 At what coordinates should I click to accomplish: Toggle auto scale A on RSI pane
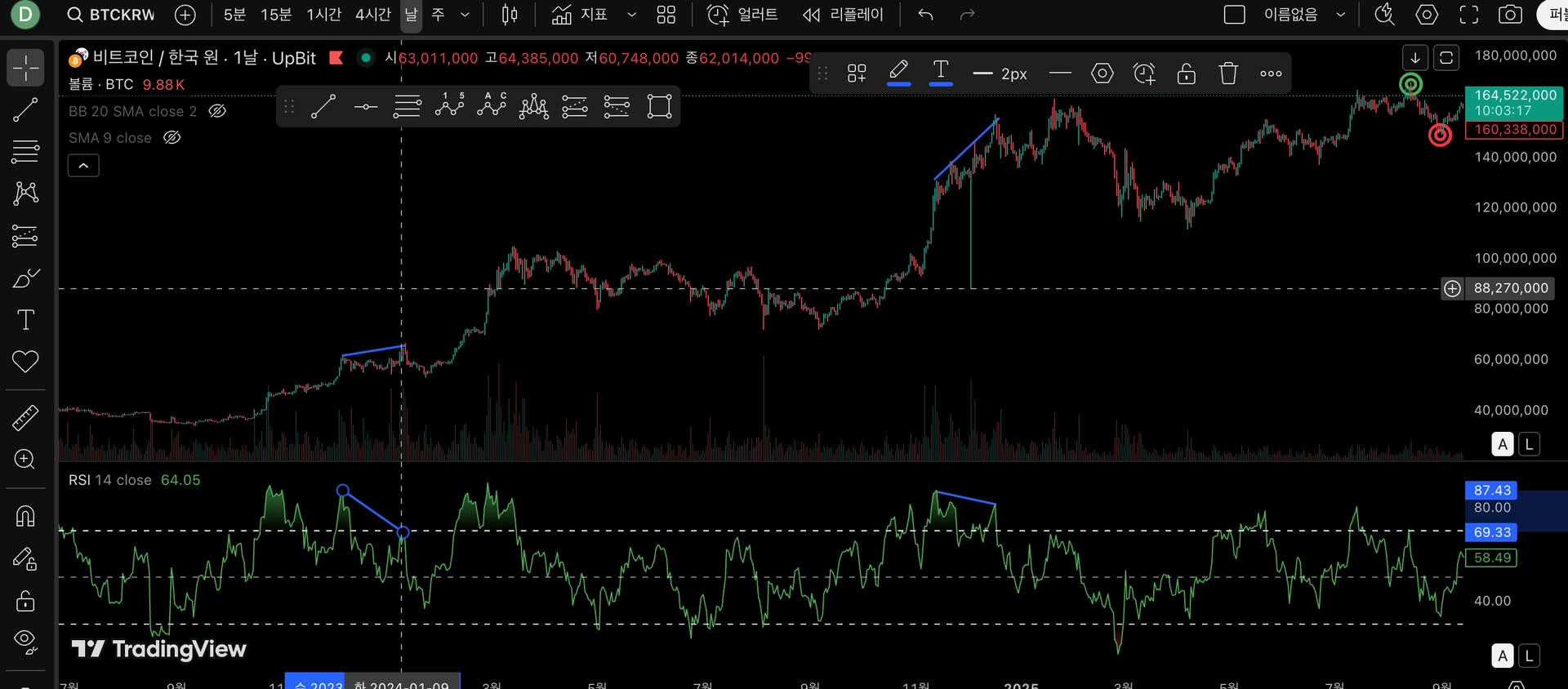click(1503, 656)
